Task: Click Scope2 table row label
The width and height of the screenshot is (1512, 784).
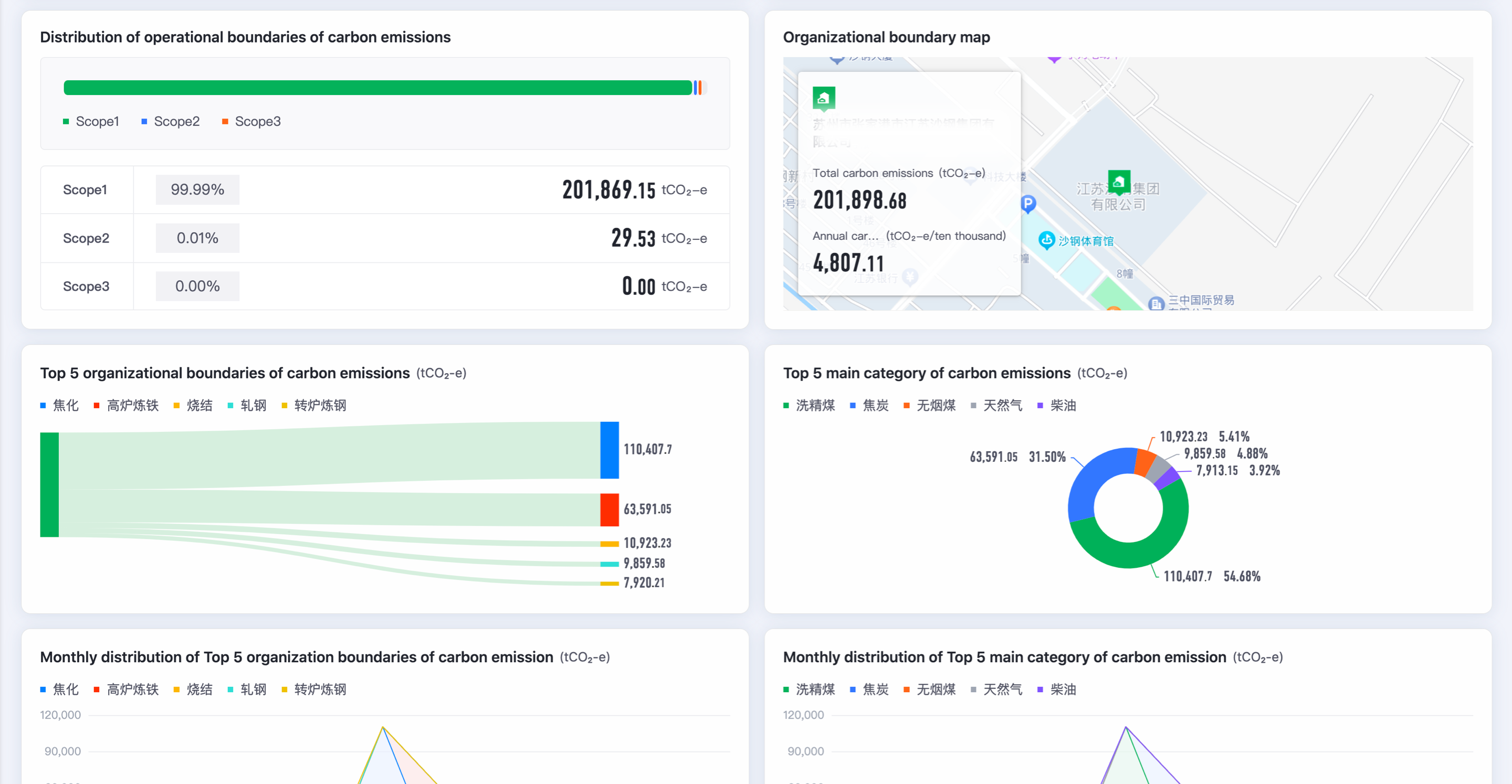Action: (86, 238)
